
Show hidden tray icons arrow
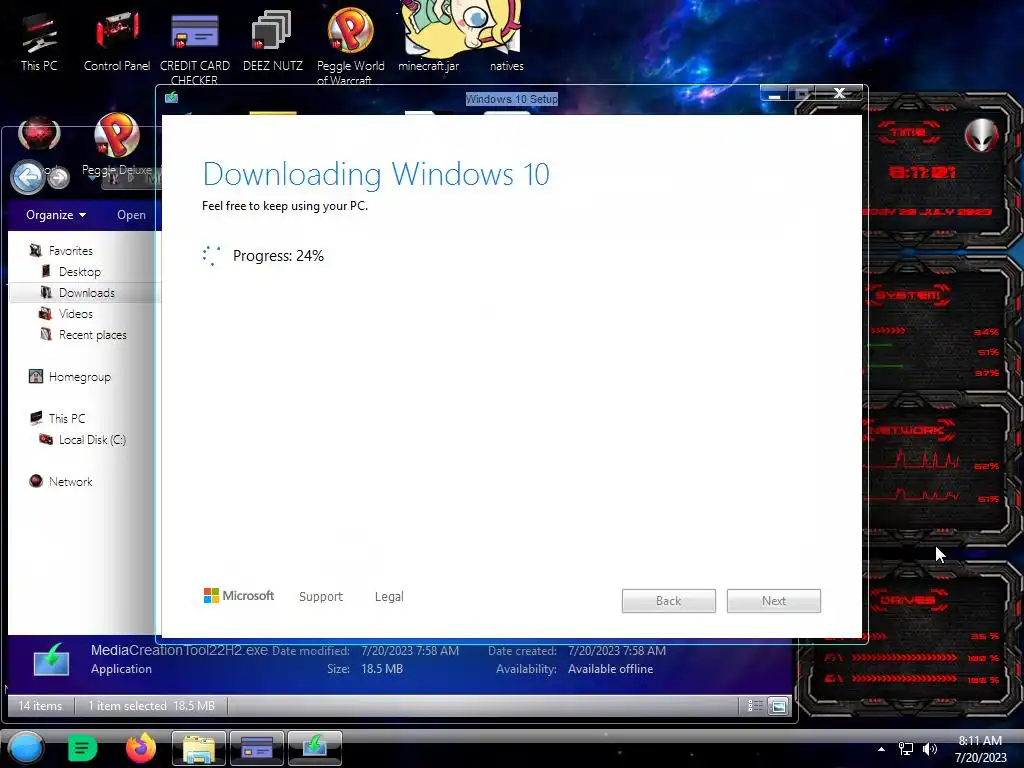click(881, 749)
